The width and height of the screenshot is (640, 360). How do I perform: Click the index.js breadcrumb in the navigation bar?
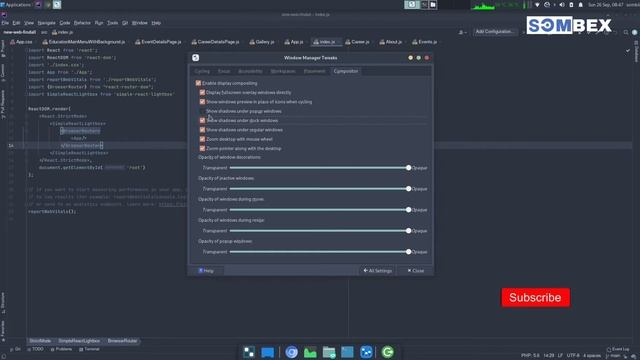pyautogui.click(x=62, y=32)
